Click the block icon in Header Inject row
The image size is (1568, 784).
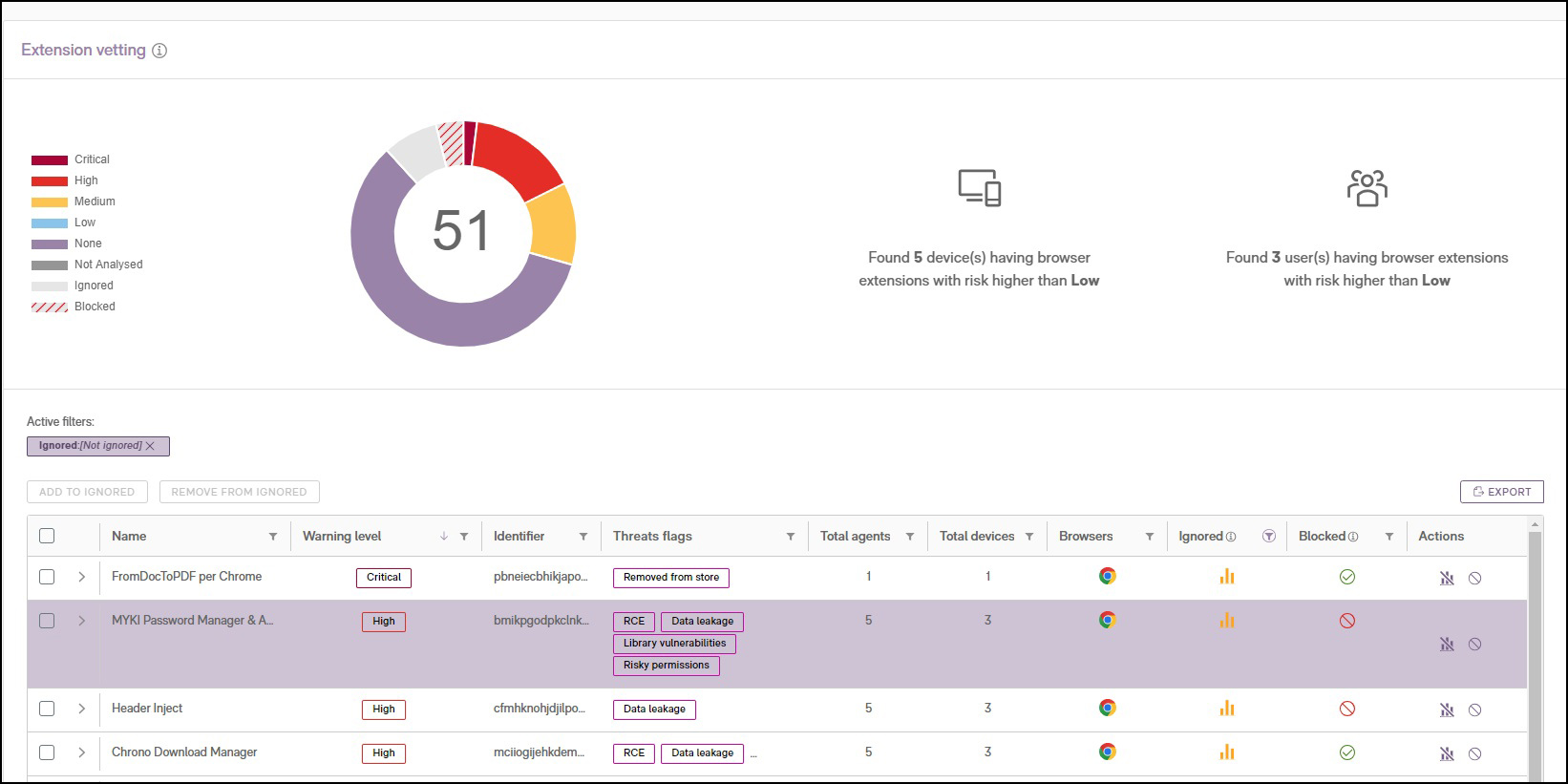(x=1474, y=710)
